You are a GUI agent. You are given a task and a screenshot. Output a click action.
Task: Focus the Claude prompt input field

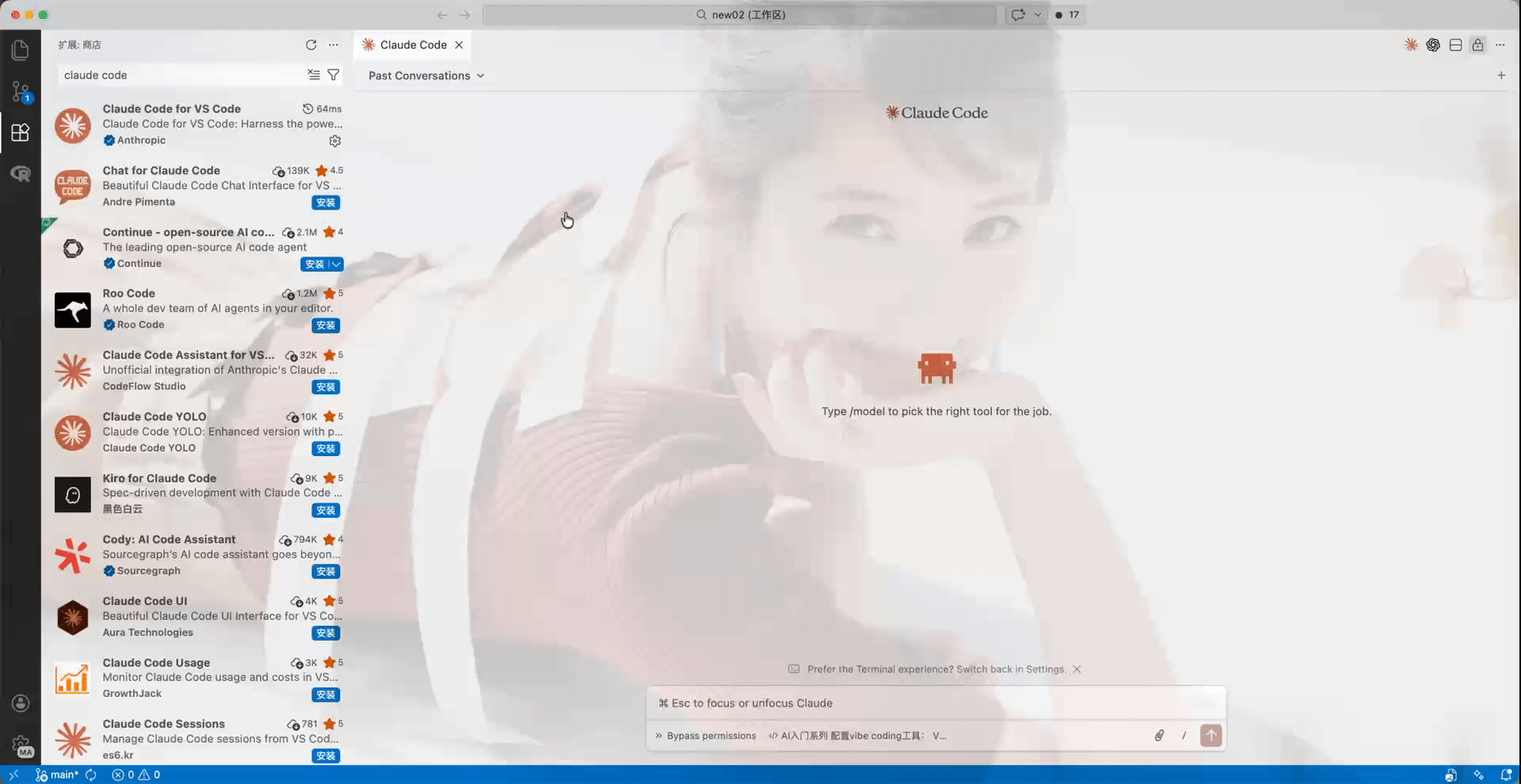click(935, 703)
